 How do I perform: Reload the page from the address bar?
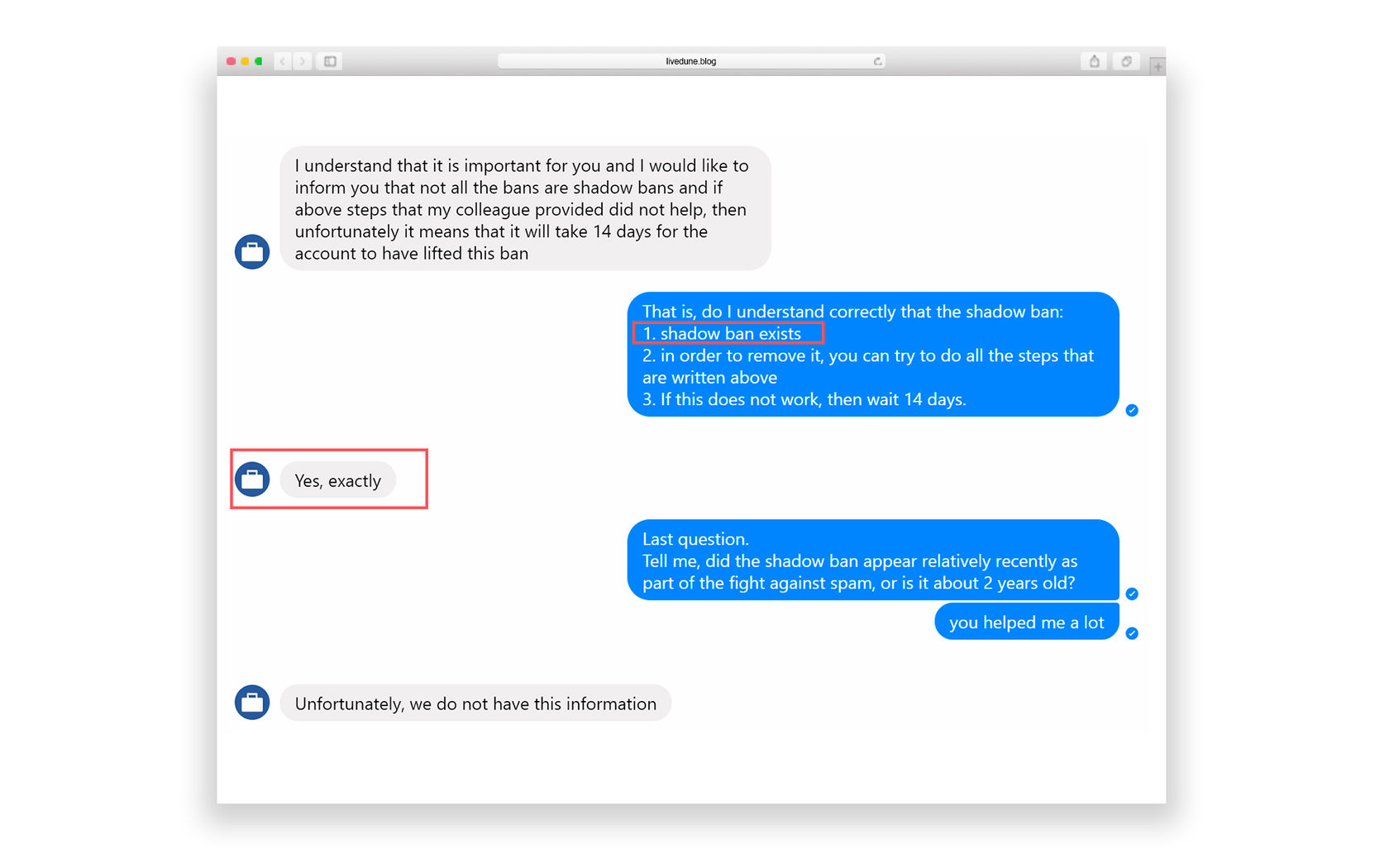(x=877, y=61)
